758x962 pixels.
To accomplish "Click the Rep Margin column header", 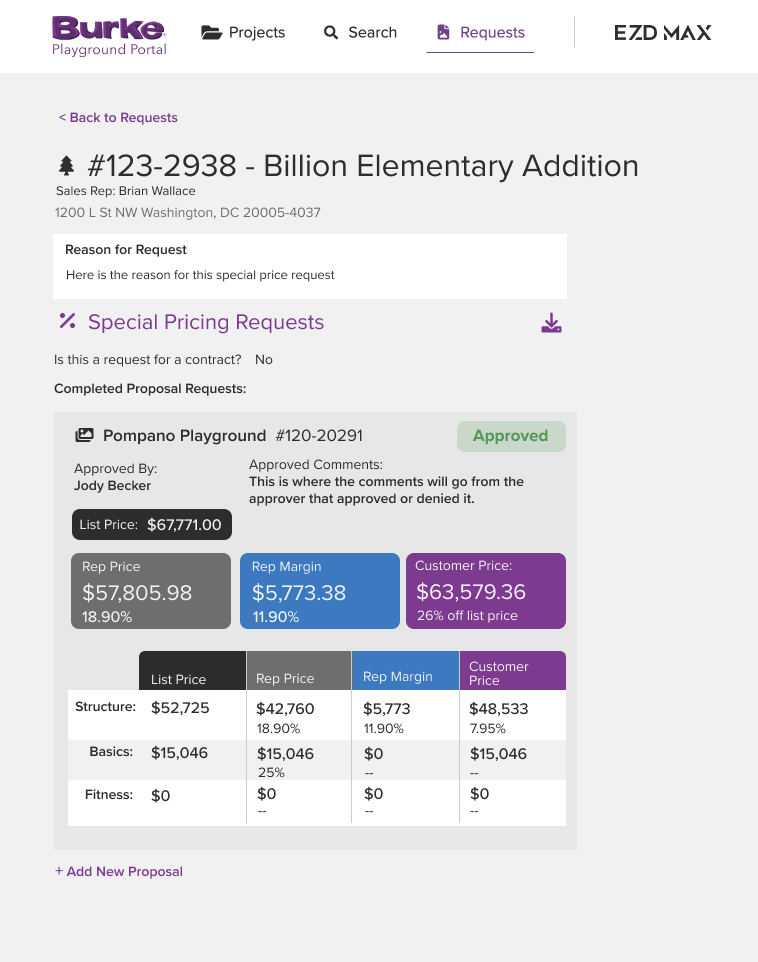I will pyautogui.click(x=405, y=671).
